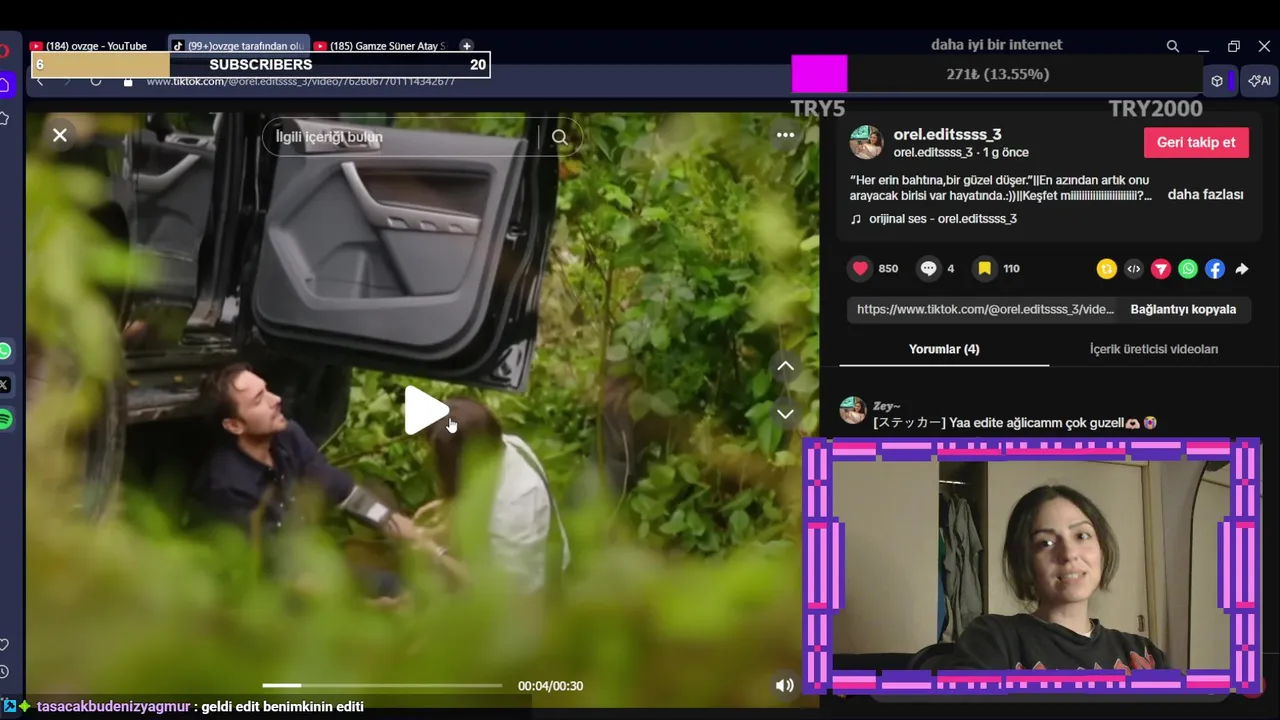Click the cube extensions icon in toolbar
1280x720 pixels.
1217,81
